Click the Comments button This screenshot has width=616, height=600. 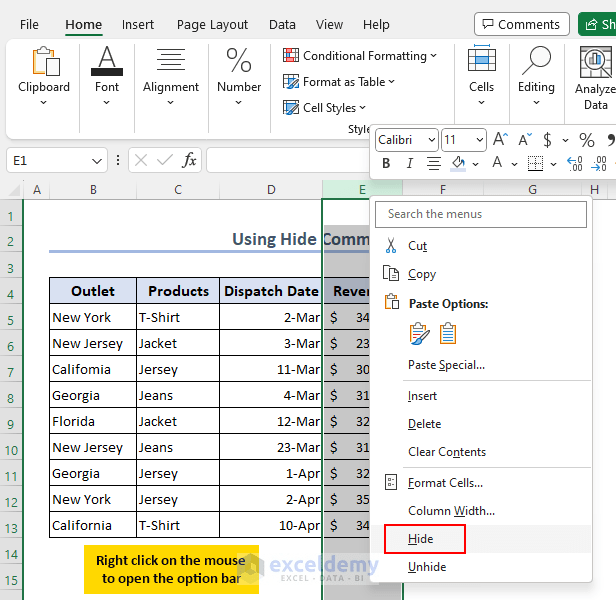pyautogui.click(x=522, y=24)
